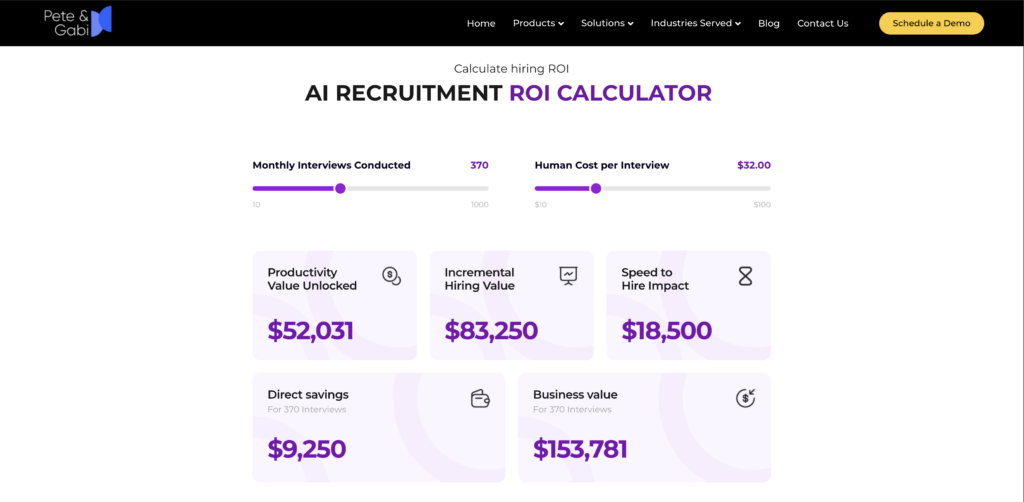Click the Monthly Interviews track near 1000

[482, 189]
